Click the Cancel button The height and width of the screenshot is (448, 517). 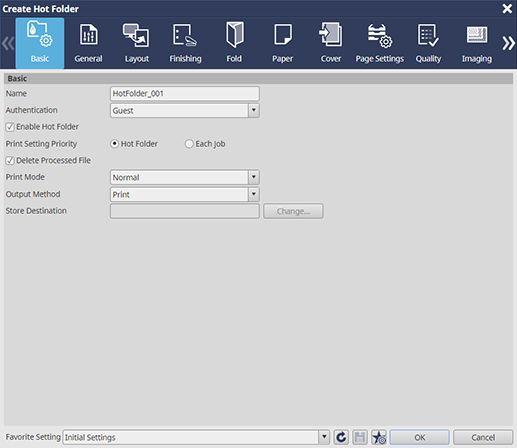pyautogui.click(x=483, y=437)
